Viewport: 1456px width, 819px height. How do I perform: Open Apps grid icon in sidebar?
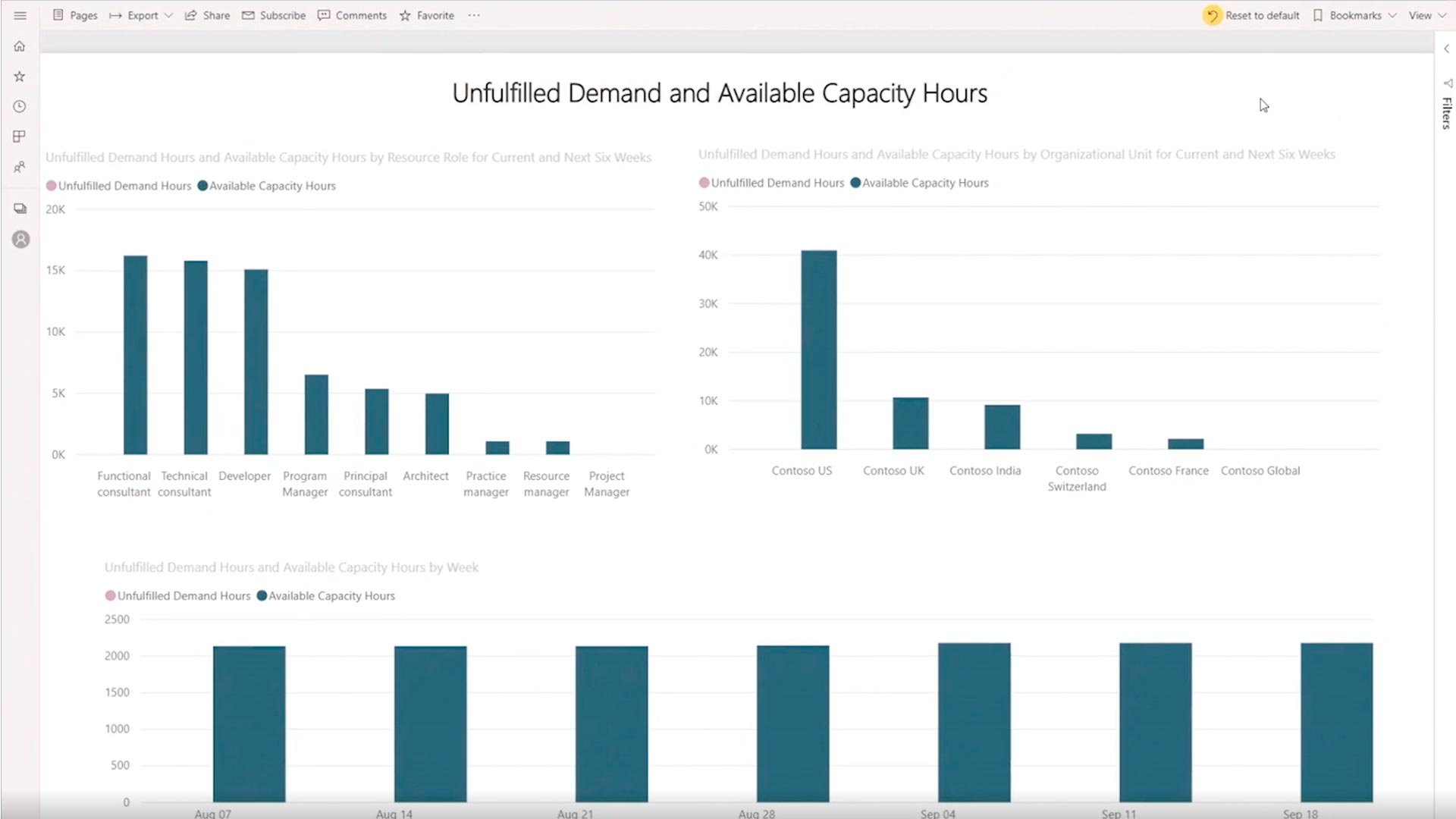point(20,136)
